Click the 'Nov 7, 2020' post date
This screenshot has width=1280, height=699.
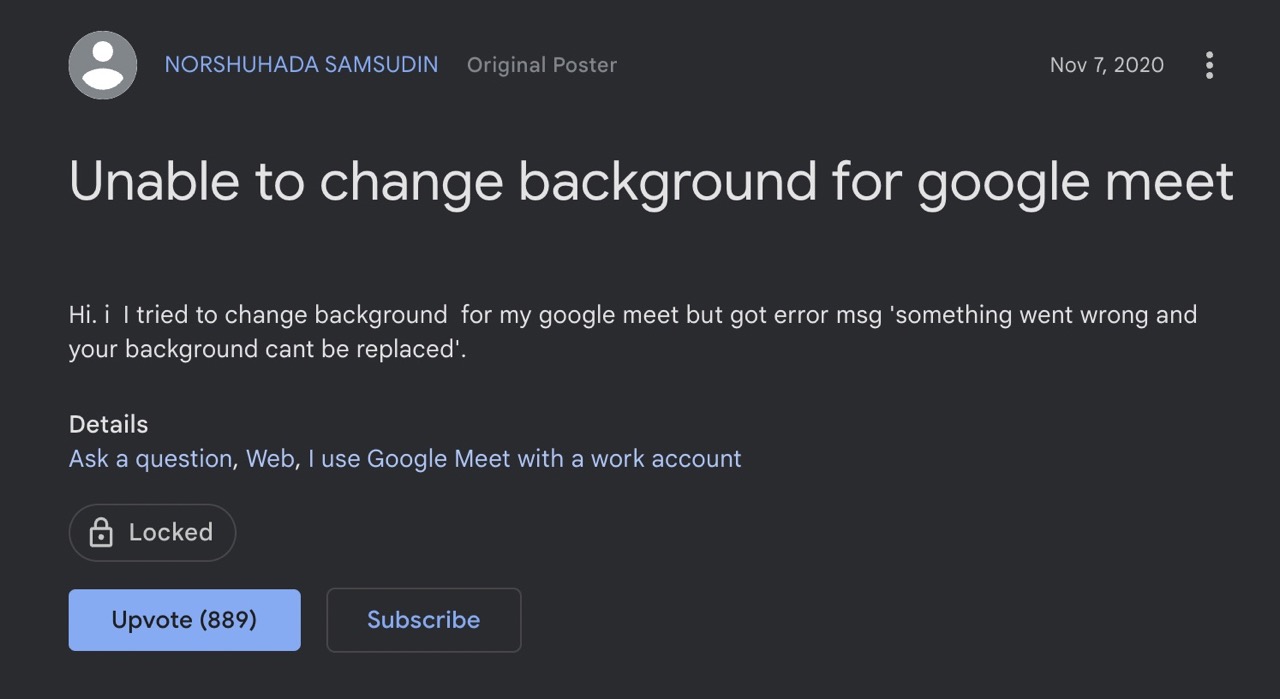1106,64
